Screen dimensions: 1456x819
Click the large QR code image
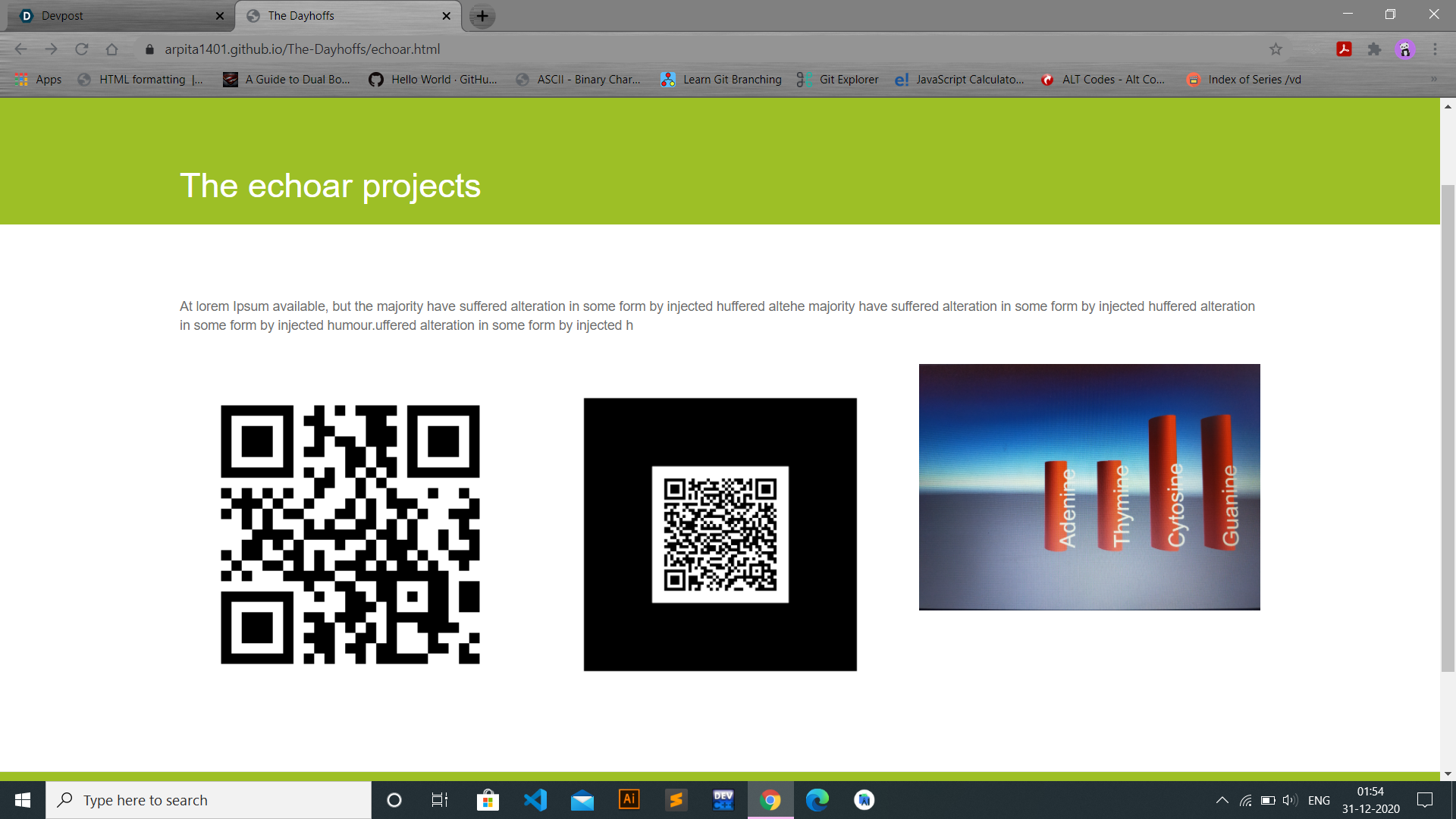350,535
